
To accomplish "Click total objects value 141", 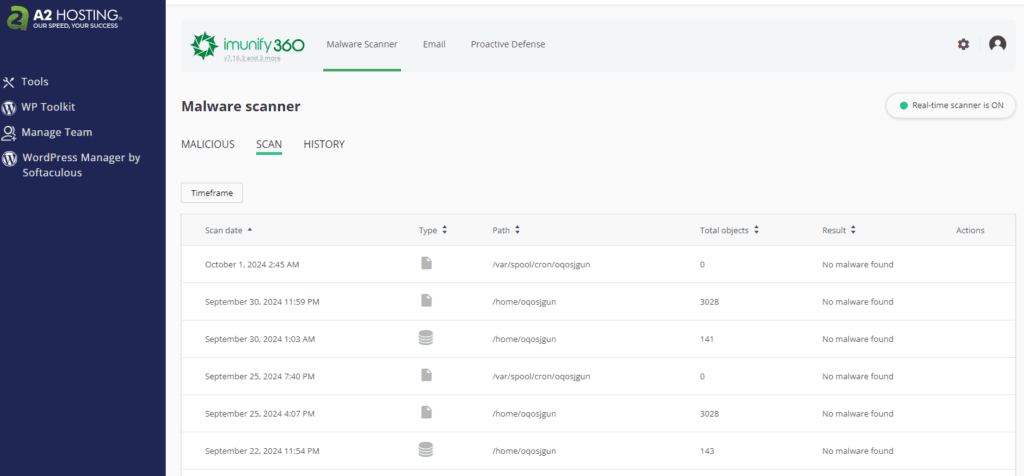I will pyautogui.click(x=707, y=339).
